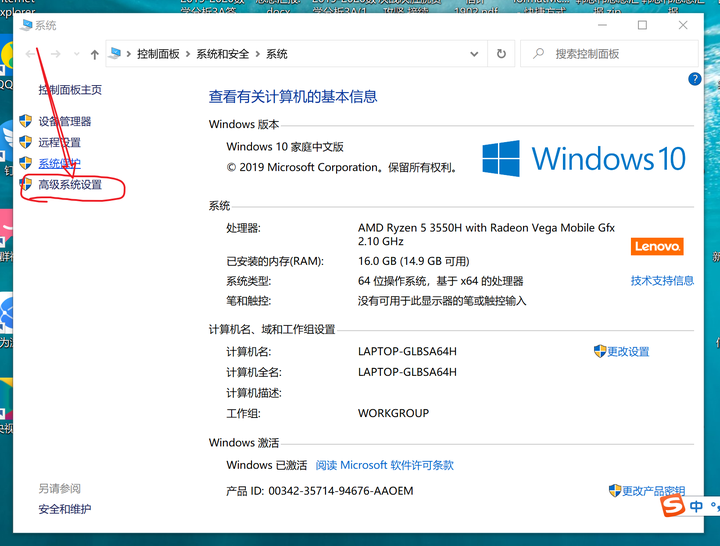Click the Windows 已激活 status text
The image size is (720, 546).
pos(267,465)
